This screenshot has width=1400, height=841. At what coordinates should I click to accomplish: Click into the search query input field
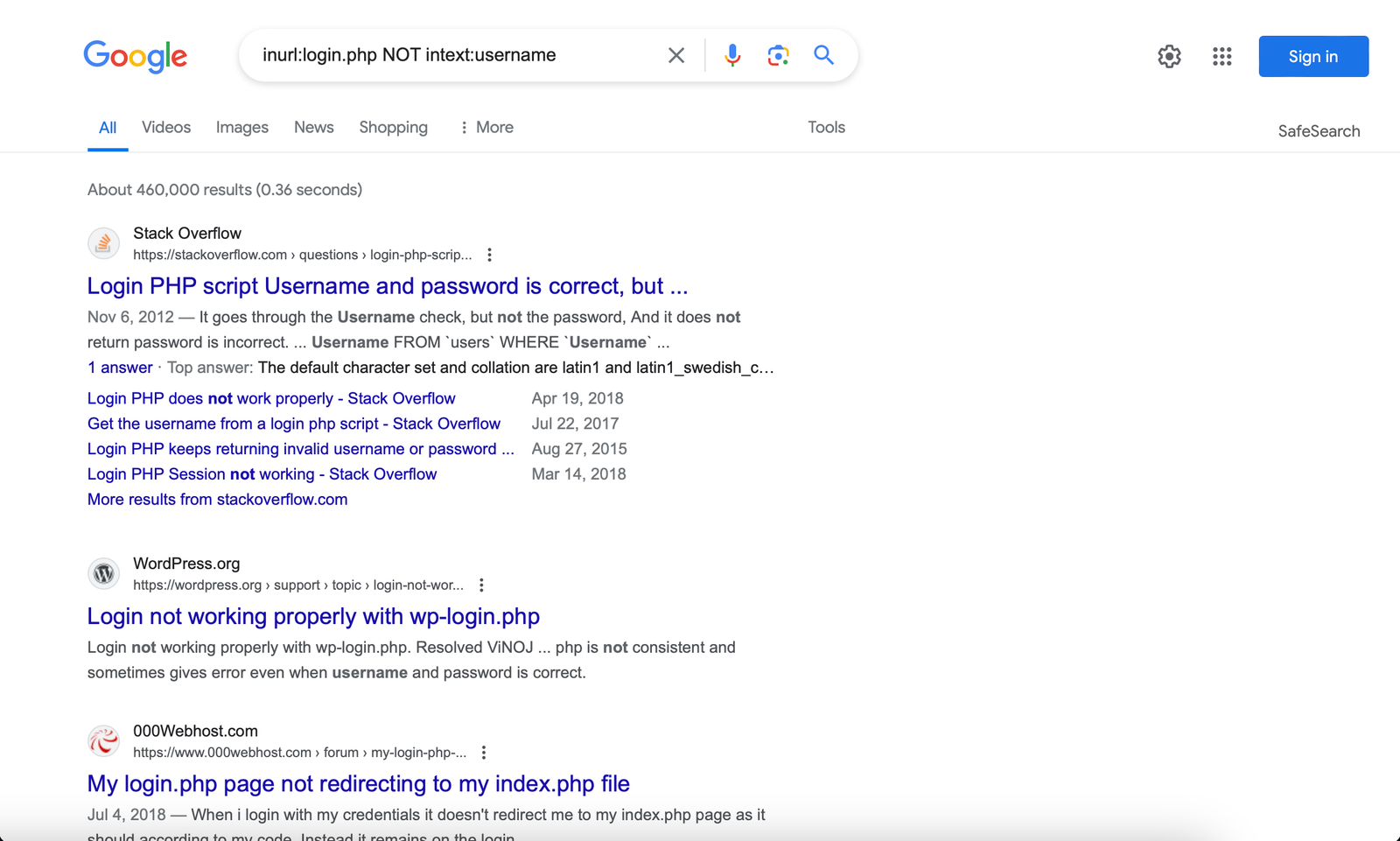(x=455, y=55)
